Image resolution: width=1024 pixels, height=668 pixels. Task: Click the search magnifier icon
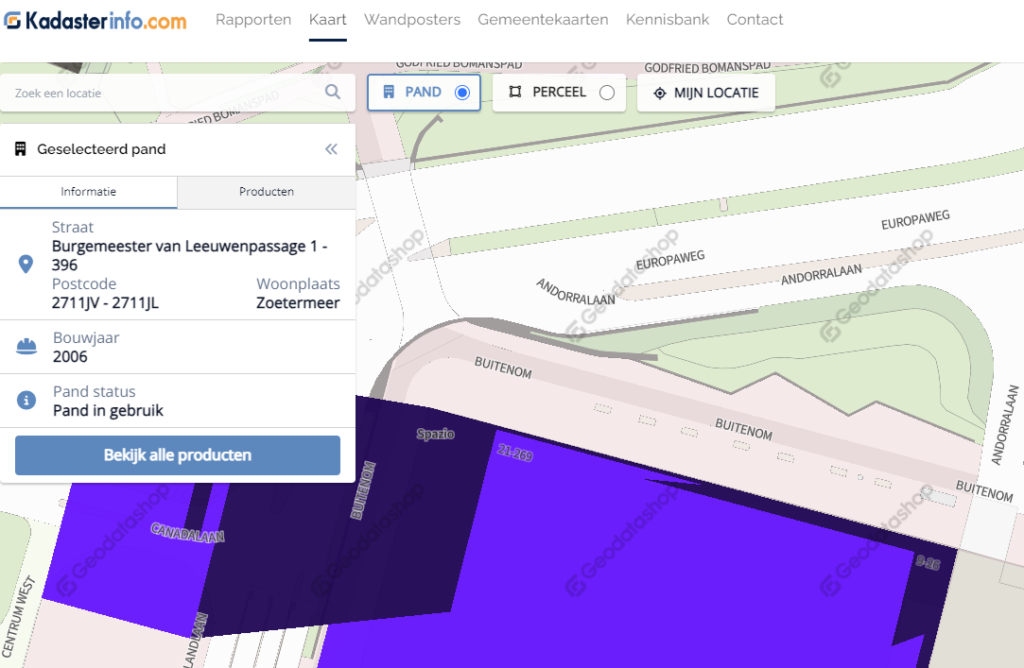(333, 93)
